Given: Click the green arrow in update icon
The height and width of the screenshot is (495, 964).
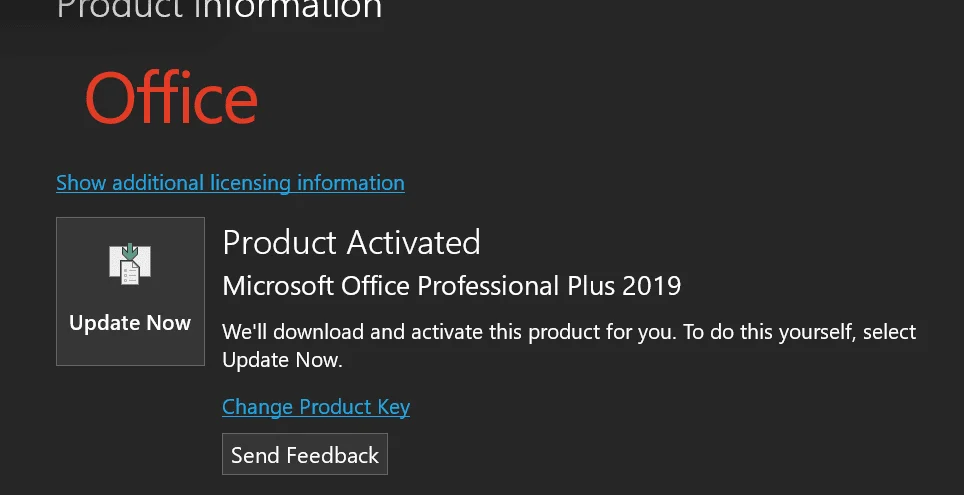Looking at the screenshot, I should tap(130, 253).
